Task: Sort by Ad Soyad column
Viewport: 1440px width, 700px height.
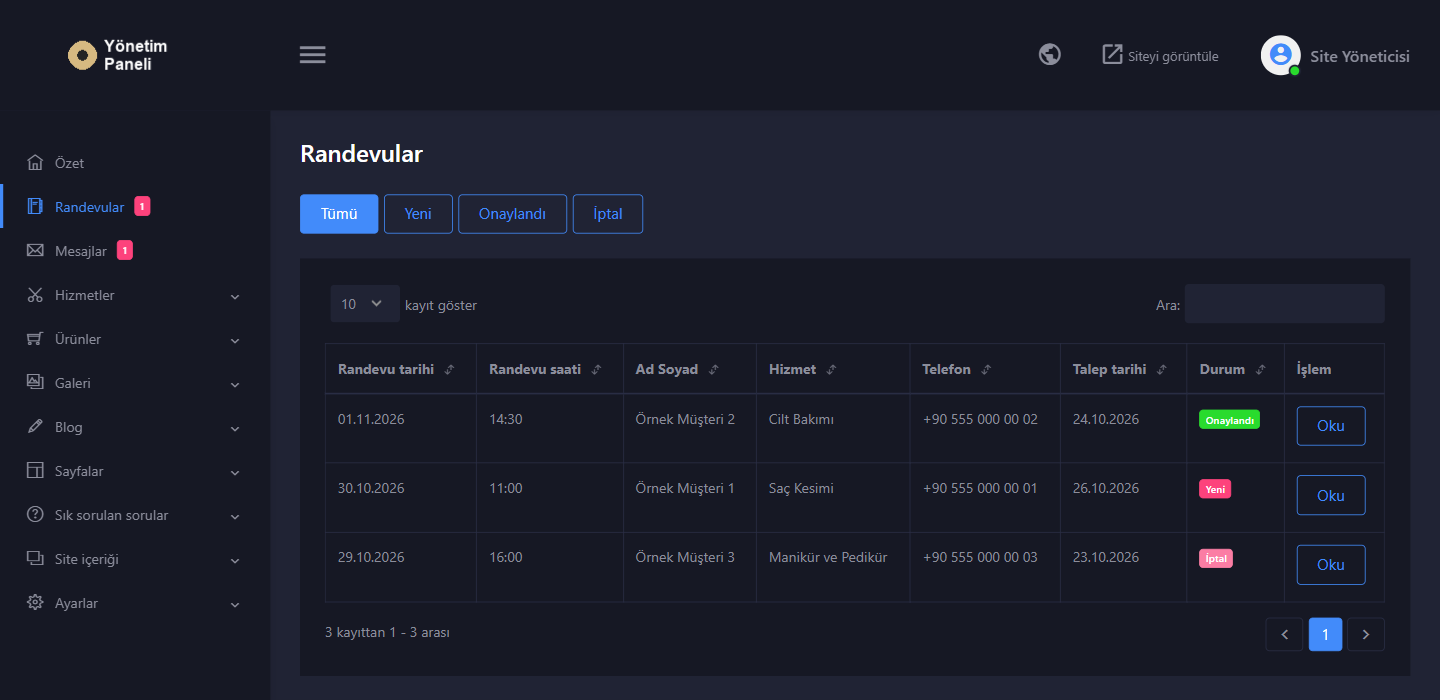Action: tap(690, 369)
